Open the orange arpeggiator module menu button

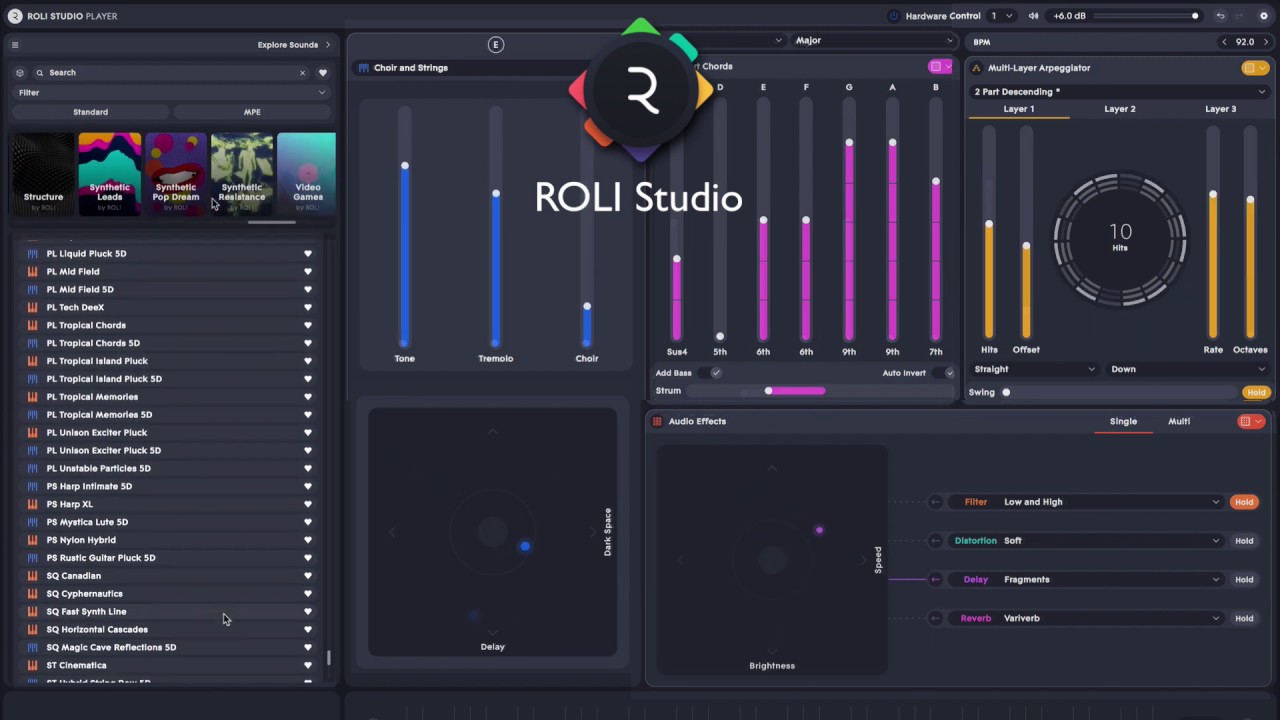click(x=1255, y=68)
